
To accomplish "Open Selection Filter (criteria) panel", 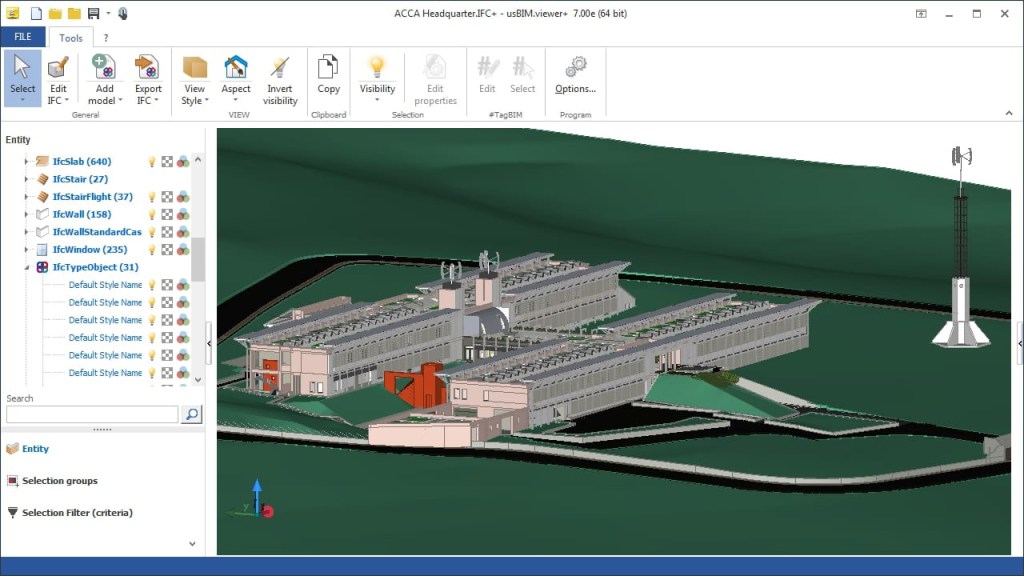I will coord(76,513).
